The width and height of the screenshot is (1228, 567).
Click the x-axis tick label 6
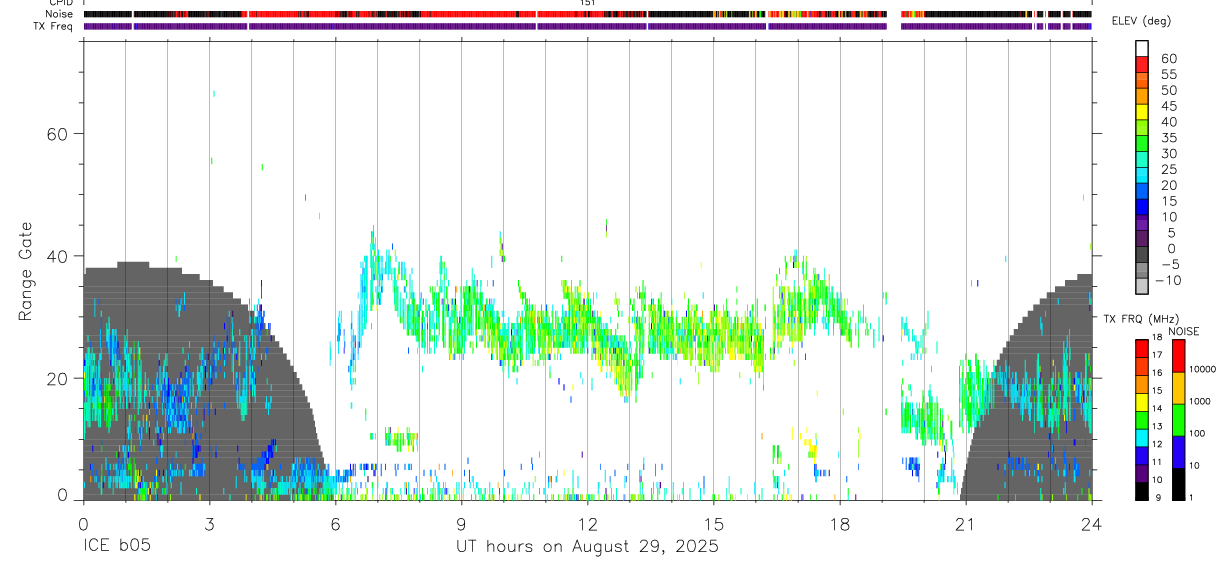335,523
